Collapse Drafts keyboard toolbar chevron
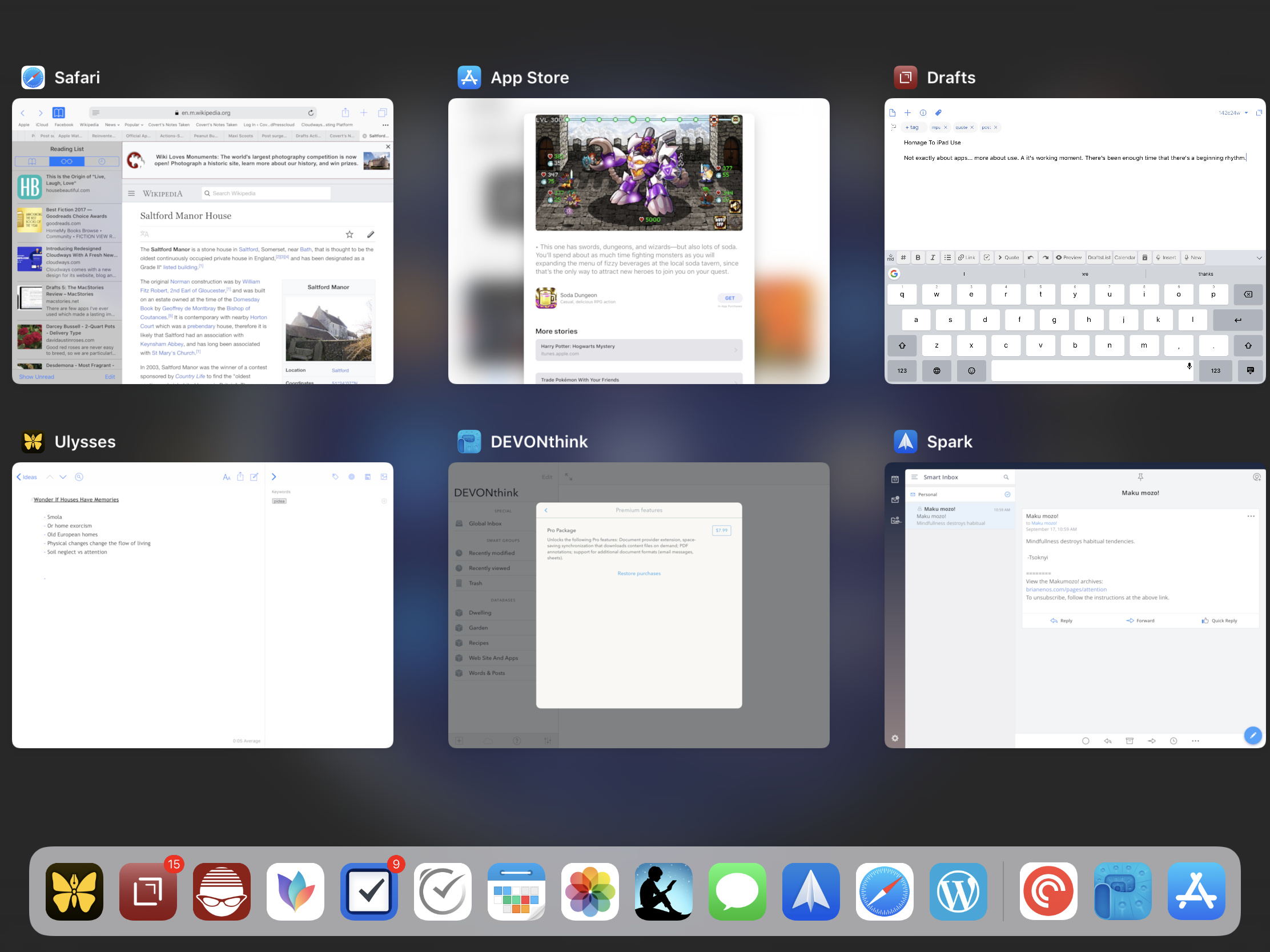The height and width of the screenshot is (952, 1270). coord(1259,257)
